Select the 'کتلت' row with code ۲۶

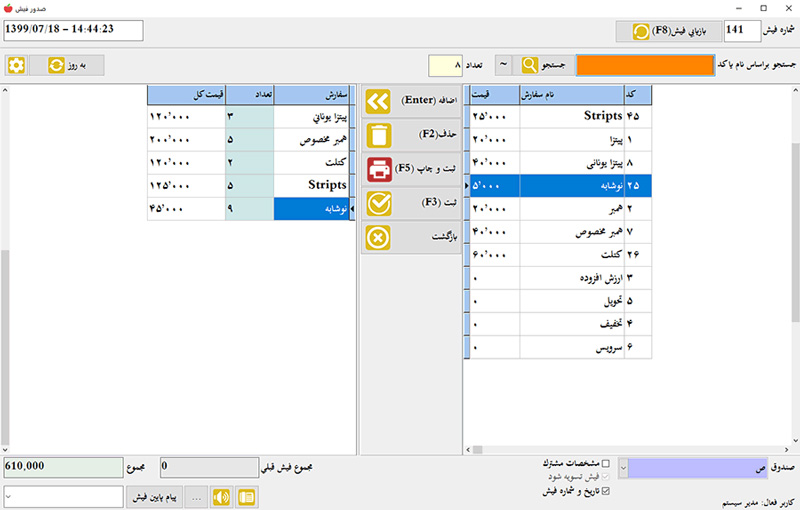[560, 254]
